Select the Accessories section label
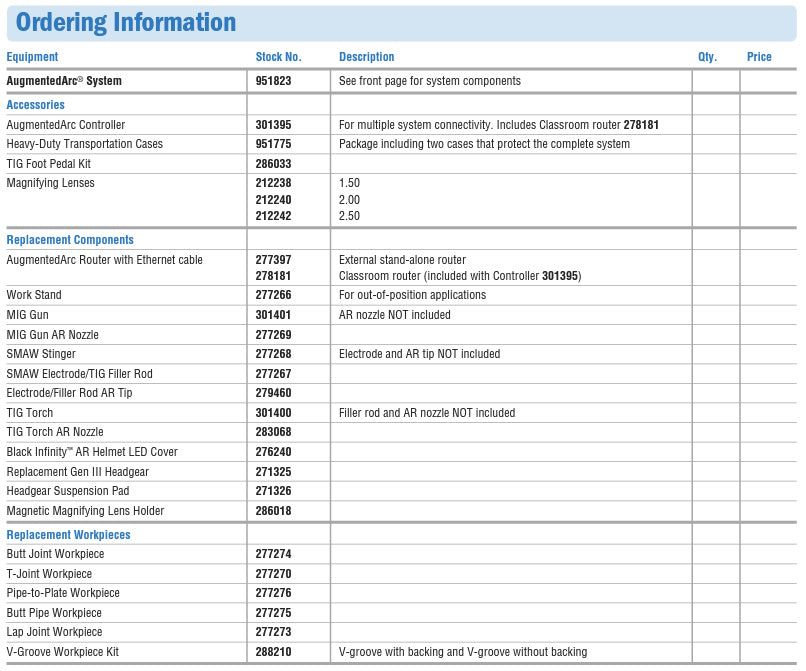Image resolution: width=806 pixels, height=671 pixels. click(x=35, y=105)
